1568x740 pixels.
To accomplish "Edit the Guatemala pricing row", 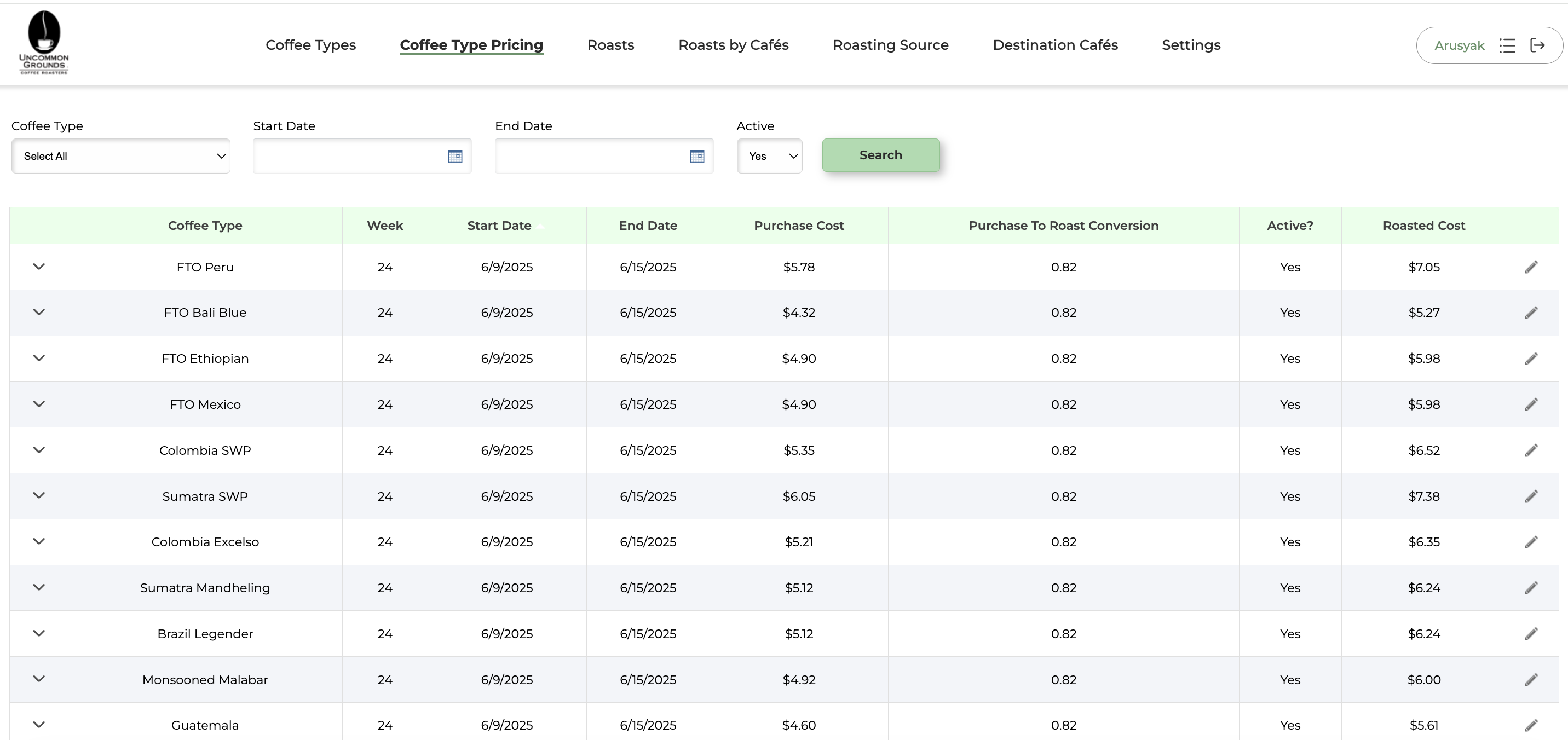I will pos(1531,725).
